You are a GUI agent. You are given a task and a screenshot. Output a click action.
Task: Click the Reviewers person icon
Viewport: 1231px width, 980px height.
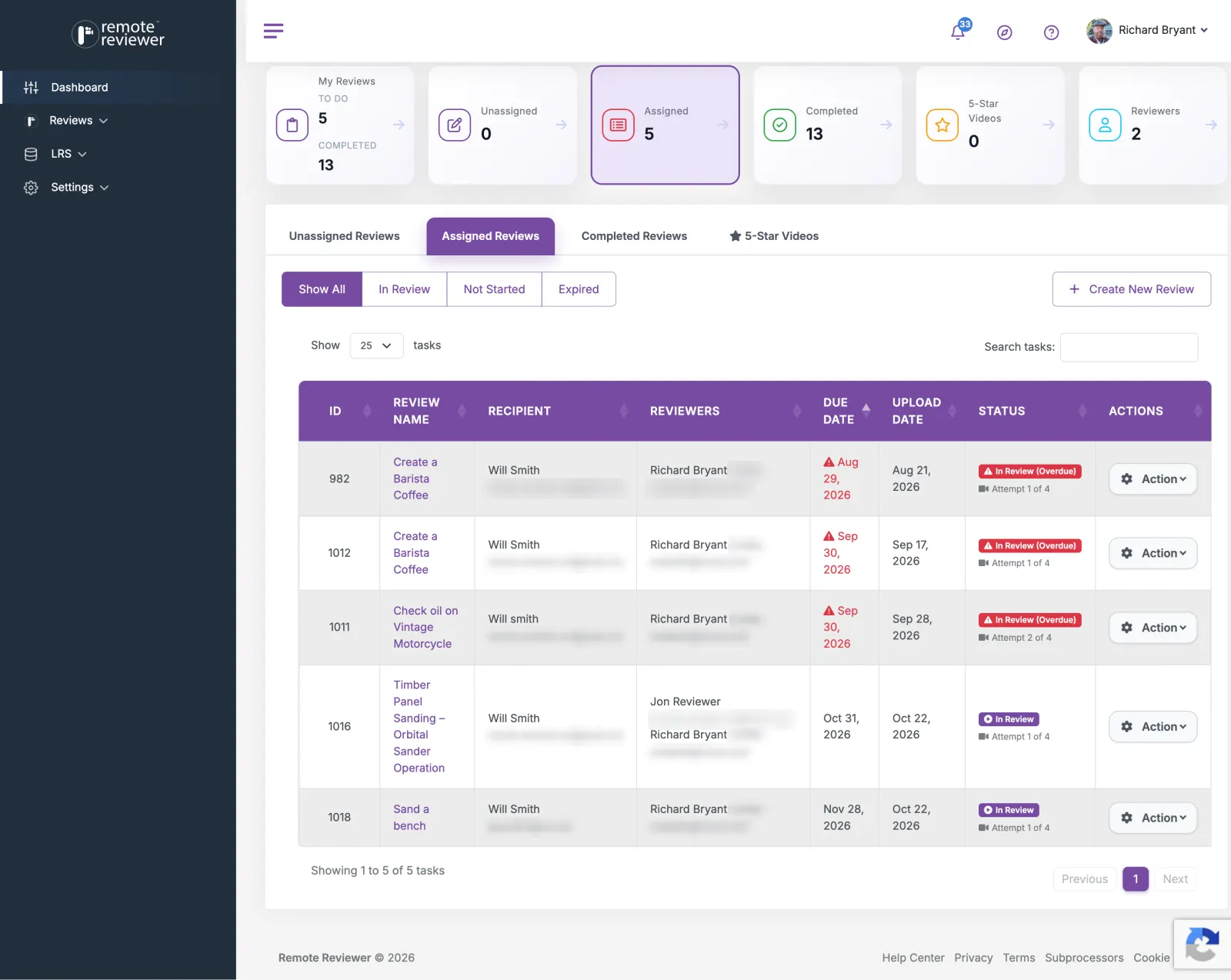click(1105, 125)
